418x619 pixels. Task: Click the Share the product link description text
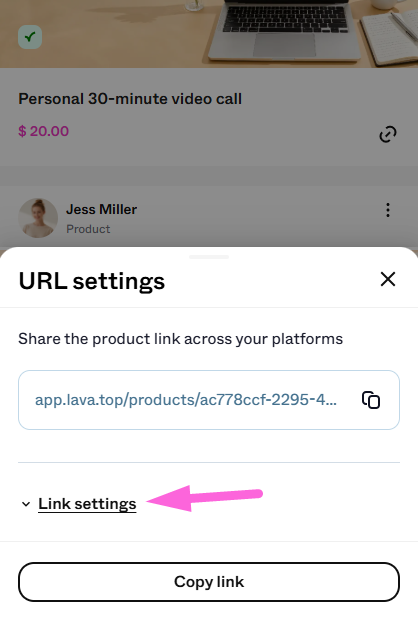[180, 339]
